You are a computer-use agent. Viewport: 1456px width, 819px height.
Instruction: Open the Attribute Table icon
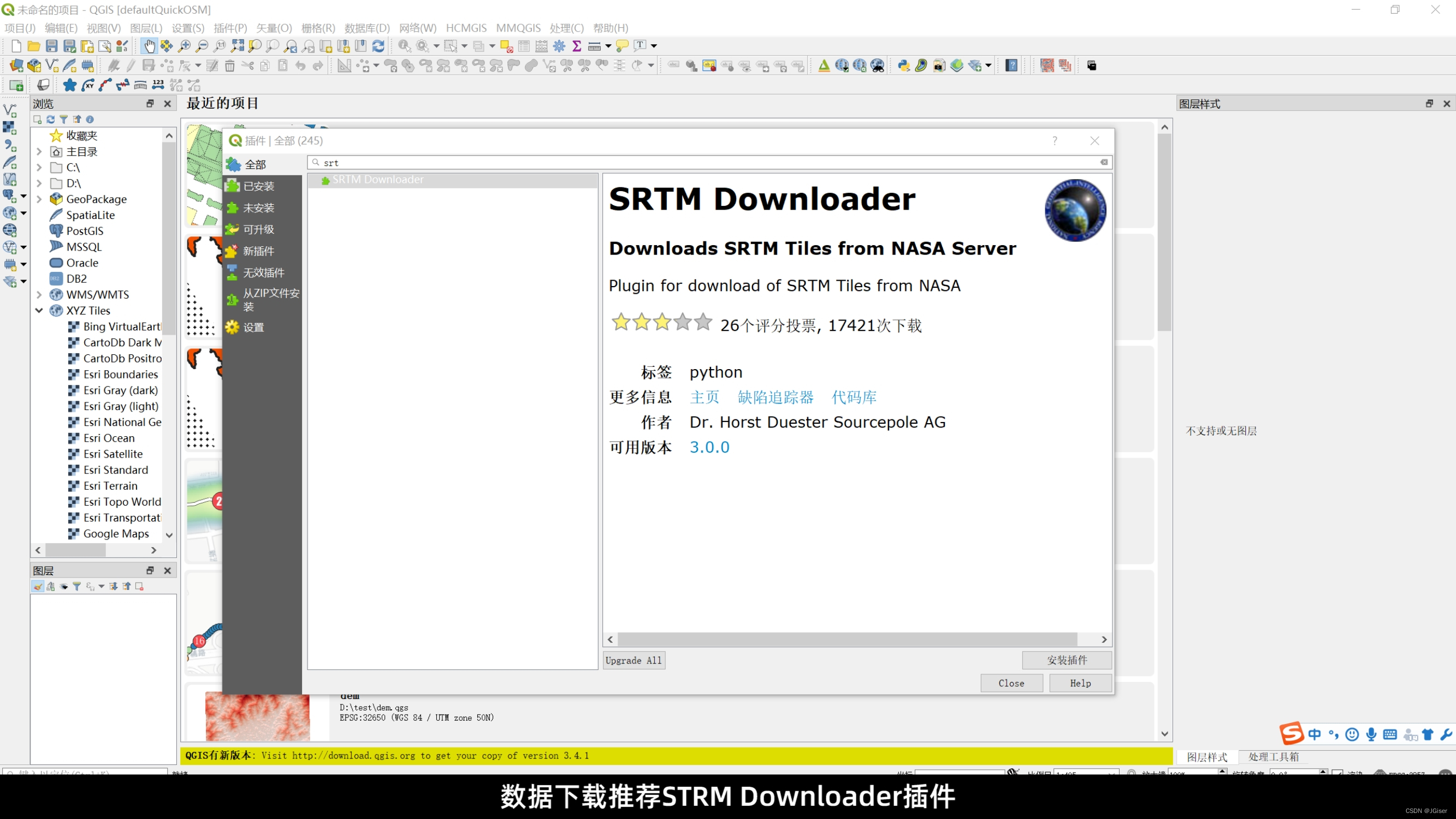(x=524, y=46)
